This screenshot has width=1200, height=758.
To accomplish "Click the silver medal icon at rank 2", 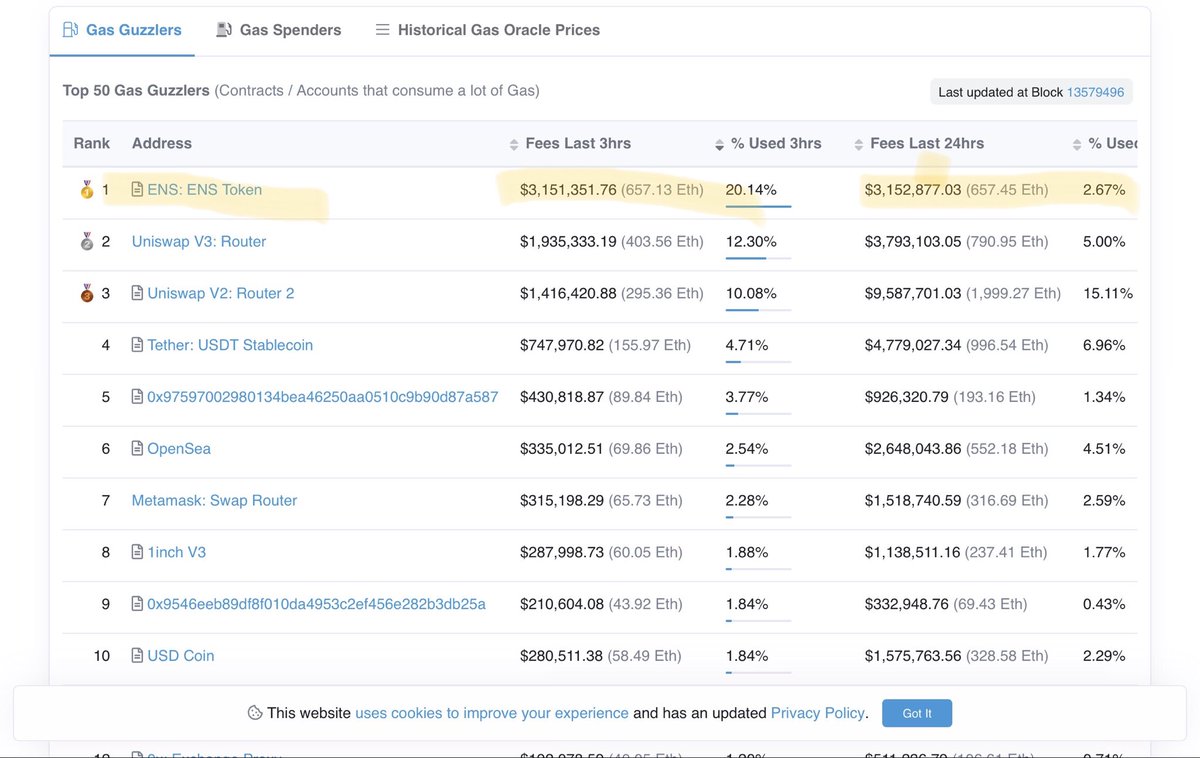I will [x=87, y=242].
